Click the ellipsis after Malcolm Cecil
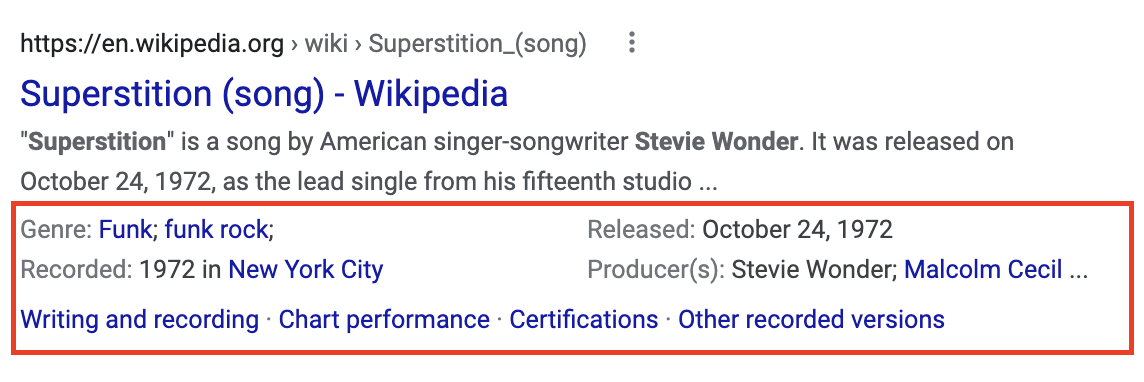The width and height of the screenshot is (1144, 382). (x=1078, y=271)
